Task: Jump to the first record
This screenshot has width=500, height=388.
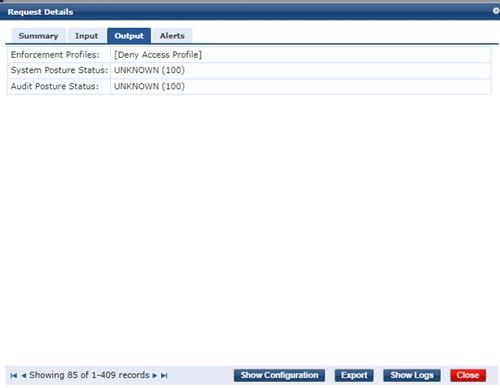Action: pos(14,375)
